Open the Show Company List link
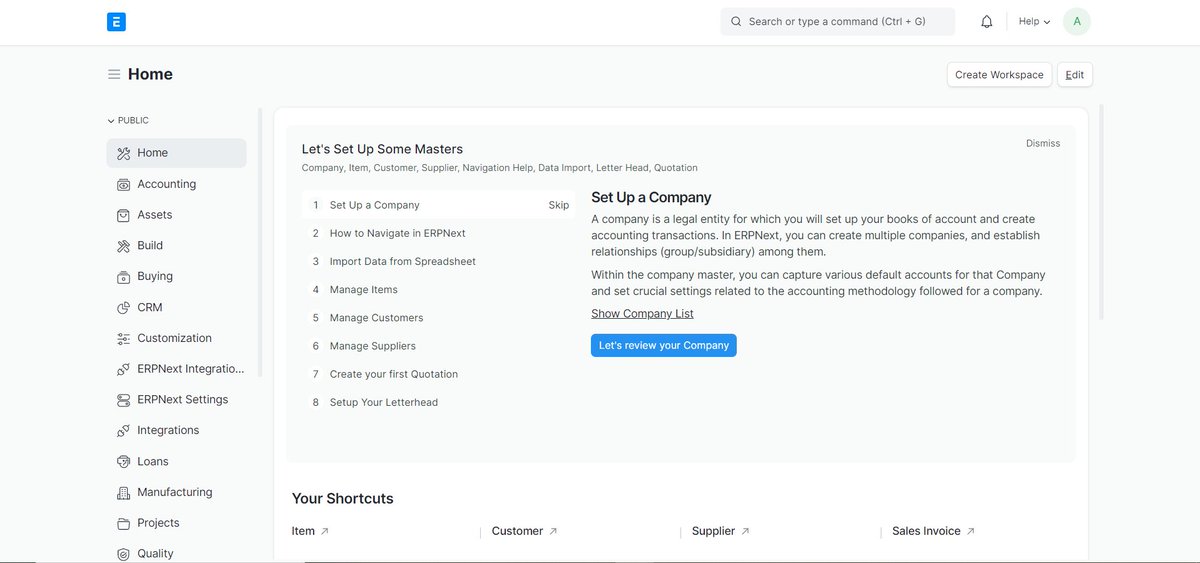 [642, 313]
